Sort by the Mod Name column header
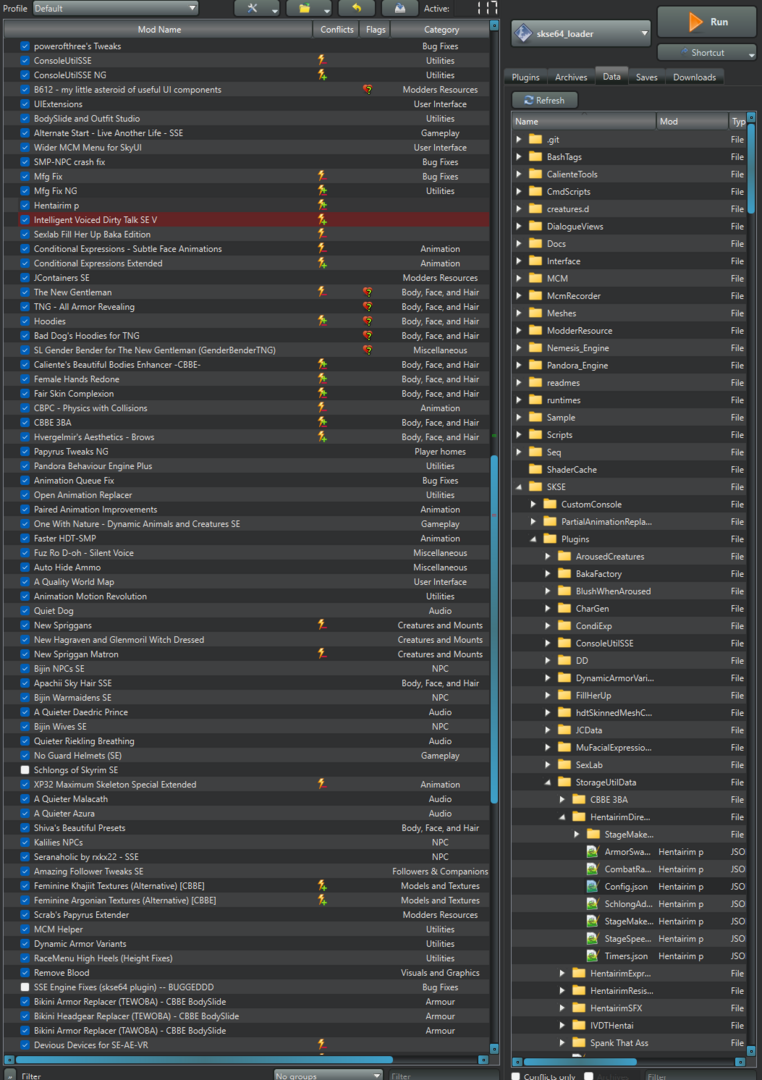This screenshot has width=762, height=1080. (158, 30)
